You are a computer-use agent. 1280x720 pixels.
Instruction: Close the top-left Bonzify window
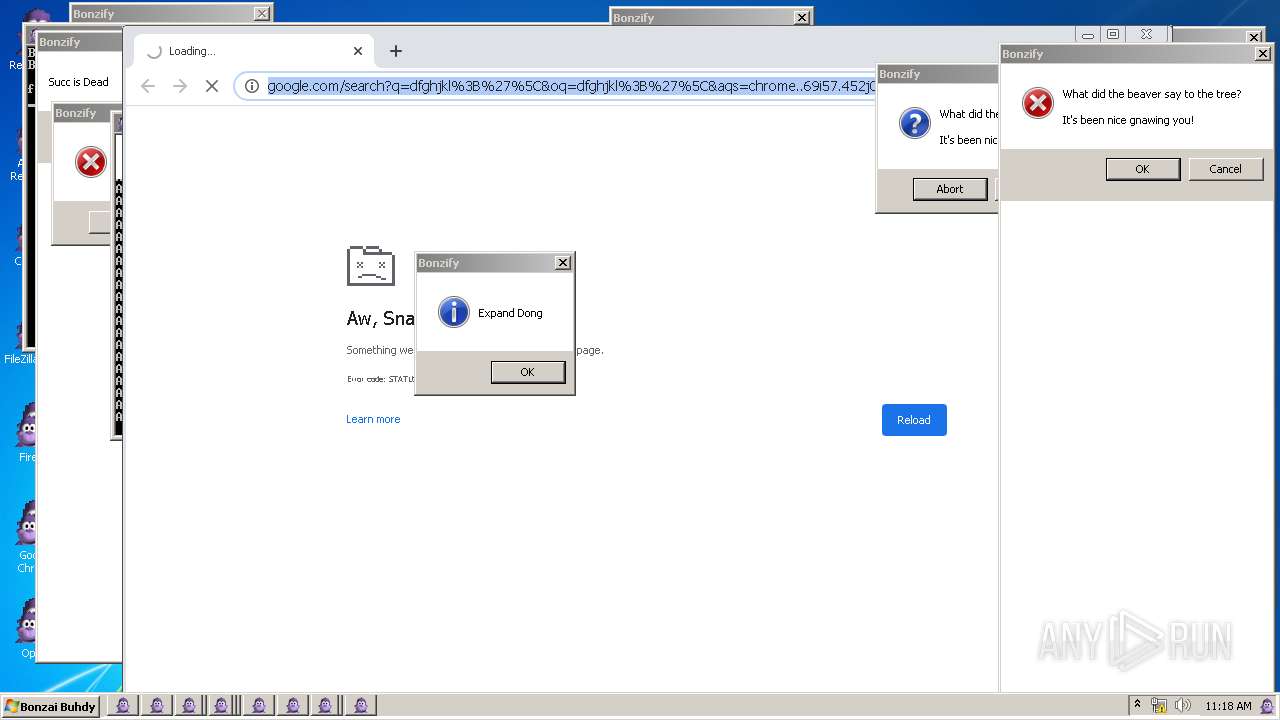click(x=261, y=14)
